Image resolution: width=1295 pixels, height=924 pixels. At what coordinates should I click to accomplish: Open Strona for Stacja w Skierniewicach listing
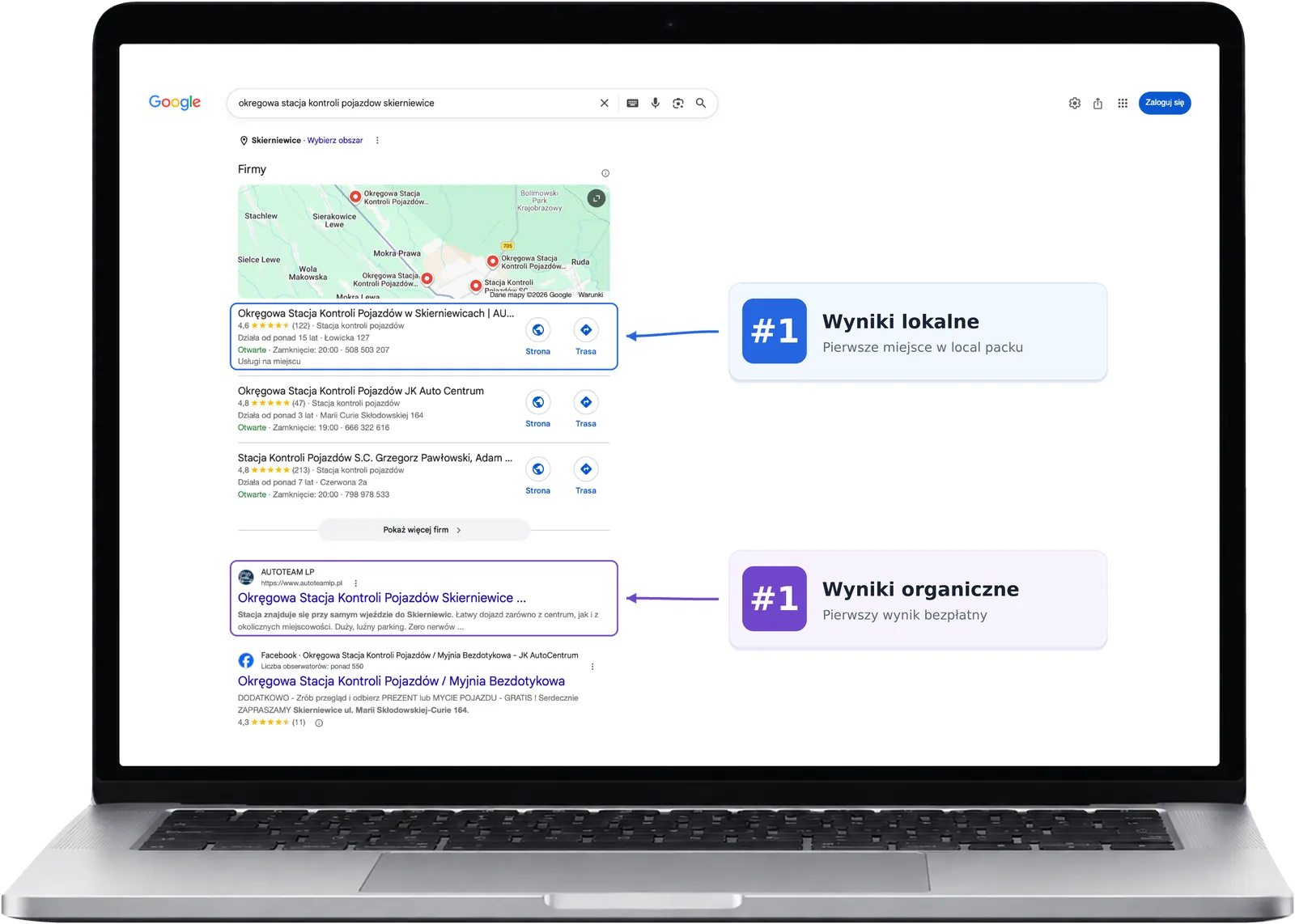tap(537, 337)
